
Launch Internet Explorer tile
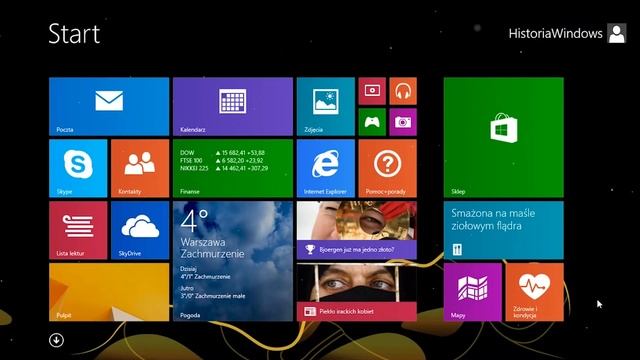pyautogui.click(x=326, y=169)
